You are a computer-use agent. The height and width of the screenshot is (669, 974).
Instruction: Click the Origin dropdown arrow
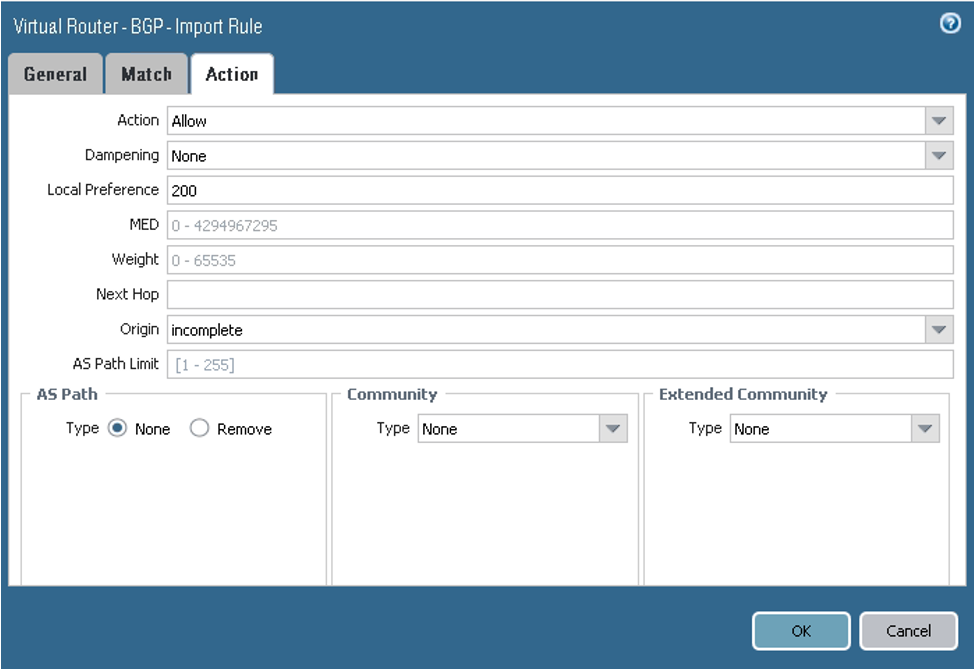tap(939, 329)
